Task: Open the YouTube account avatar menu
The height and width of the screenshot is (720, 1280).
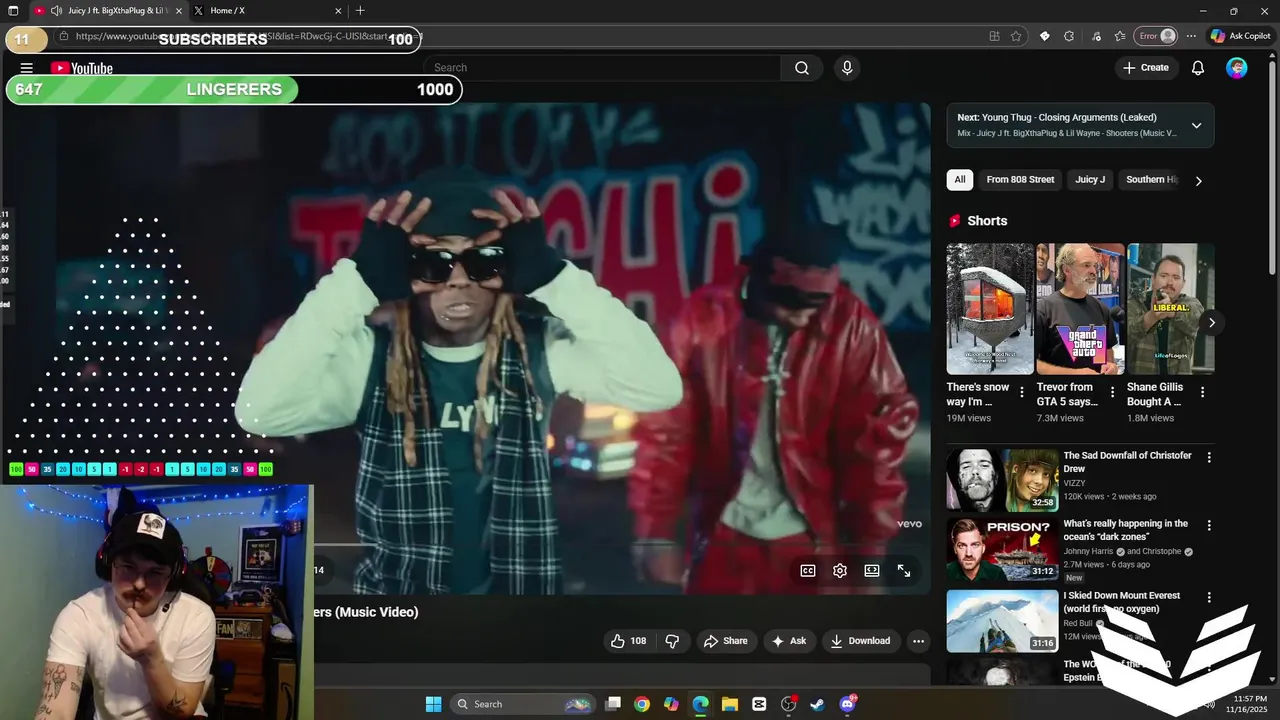Action: coord(1237,68)
